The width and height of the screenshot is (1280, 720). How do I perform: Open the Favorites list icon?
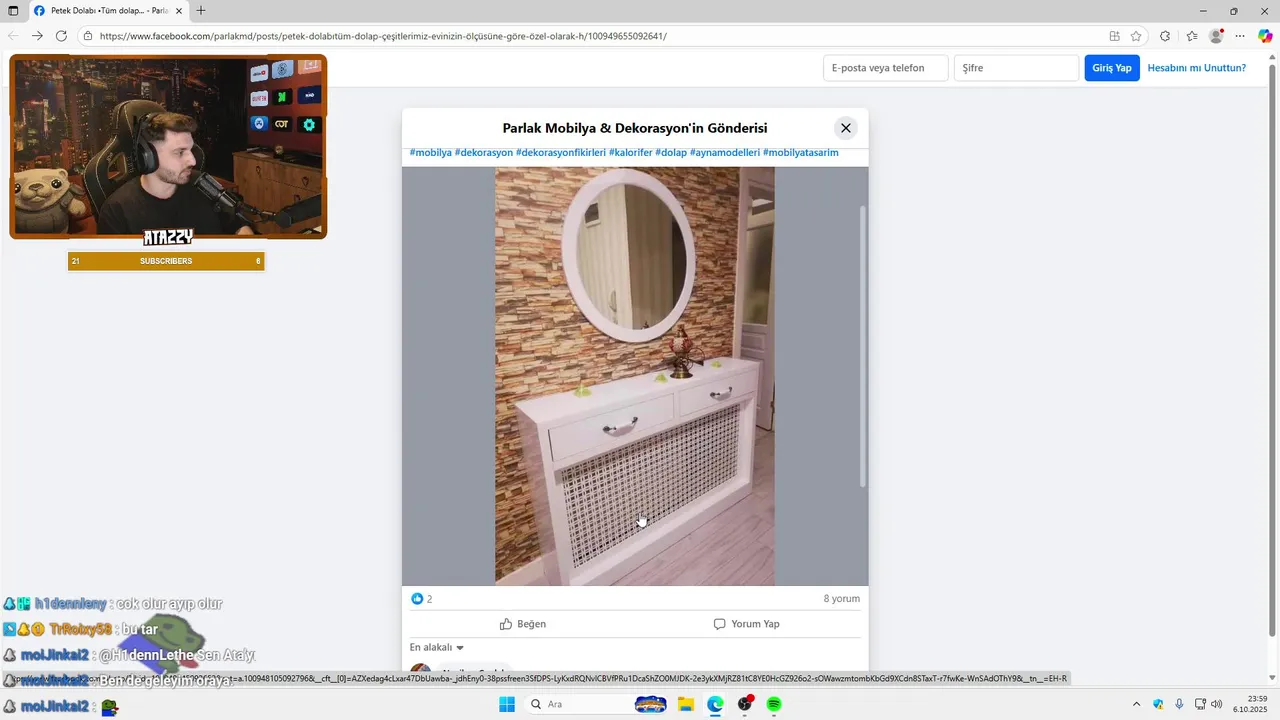(x=1192, y=36)
